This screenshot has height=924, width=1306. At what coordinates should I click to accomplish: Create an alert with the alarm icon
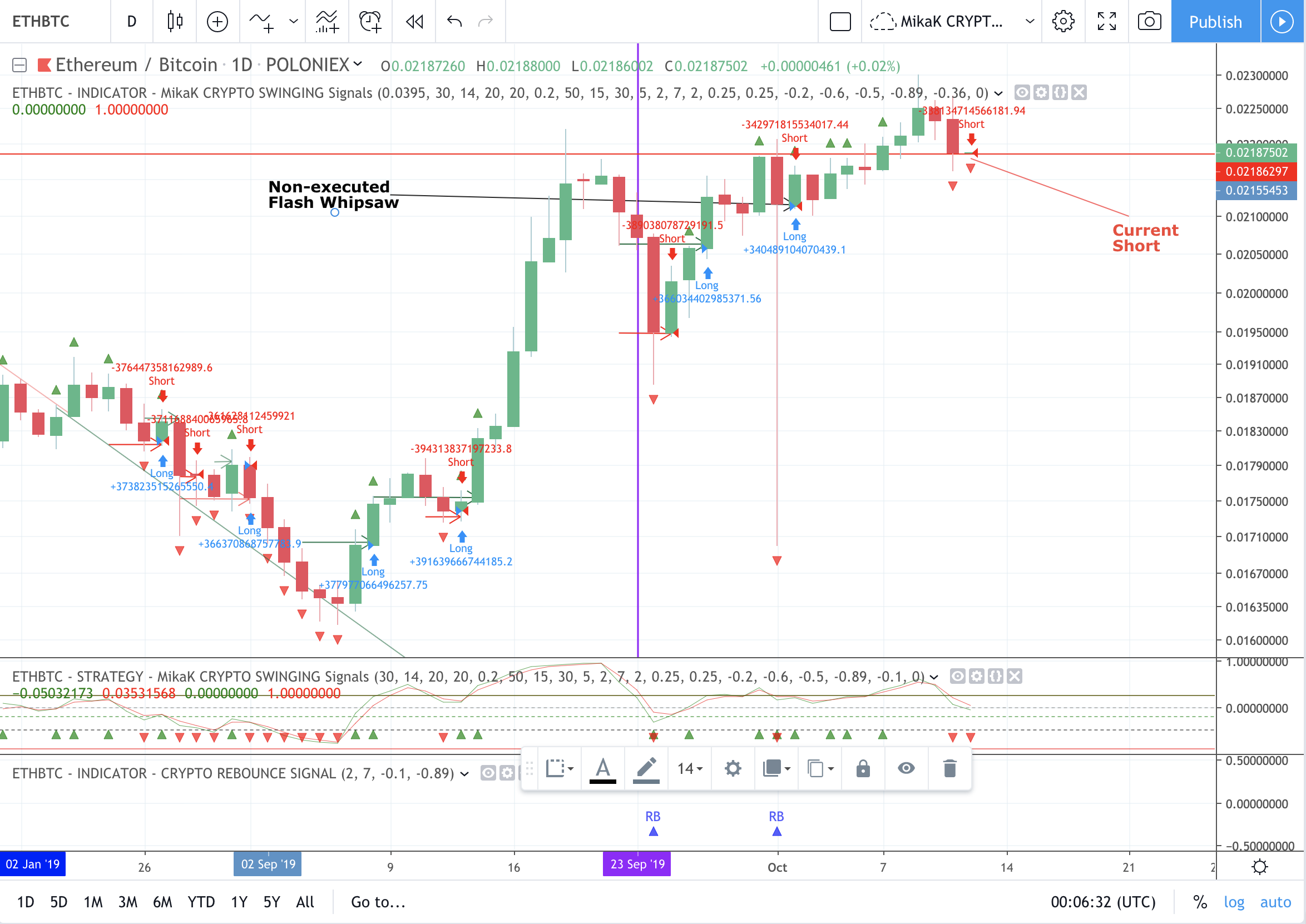370,22
